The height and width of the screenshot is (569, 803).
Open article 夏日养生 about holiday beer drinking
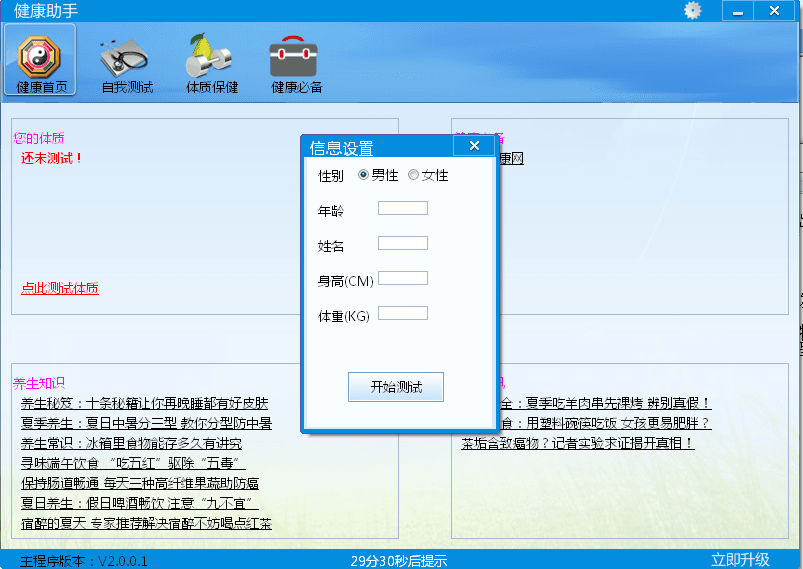(x=139, y=504)
